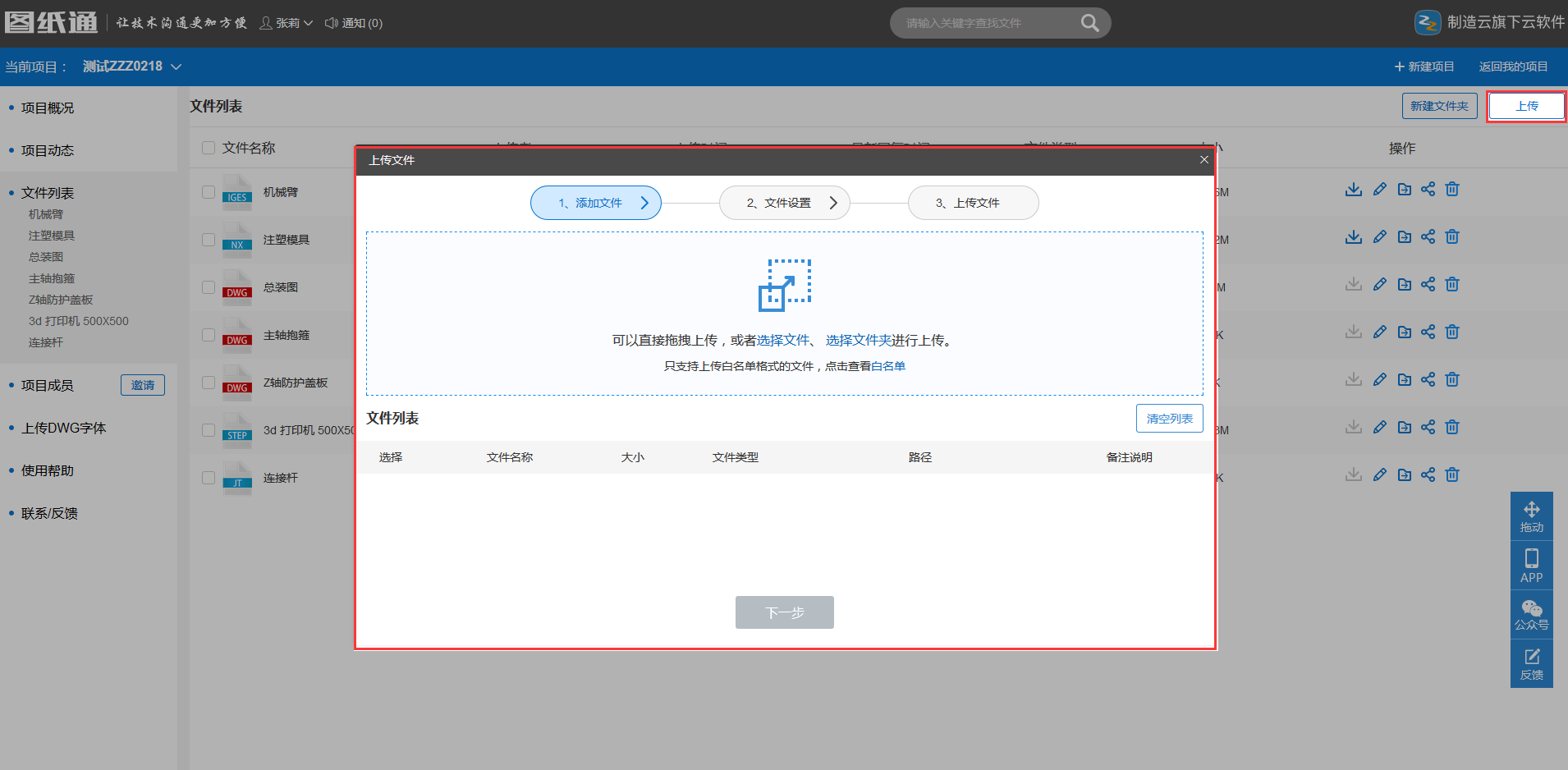Viewport: 1568px width, 770px height.
Task: Delete the 注塑模具 row
Action: pyautogui.click(x=1452, y=237)
